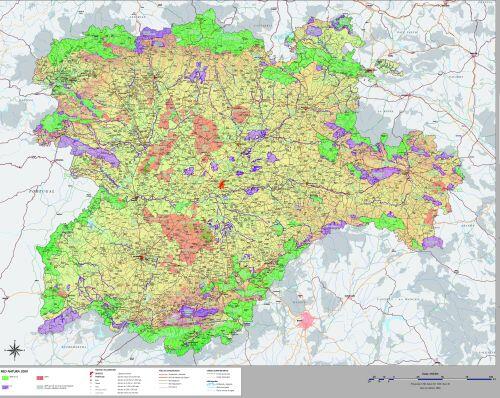Select the green swatch in the legend
The width and height of the screenshot is (500, 398).
click(5, 378)
